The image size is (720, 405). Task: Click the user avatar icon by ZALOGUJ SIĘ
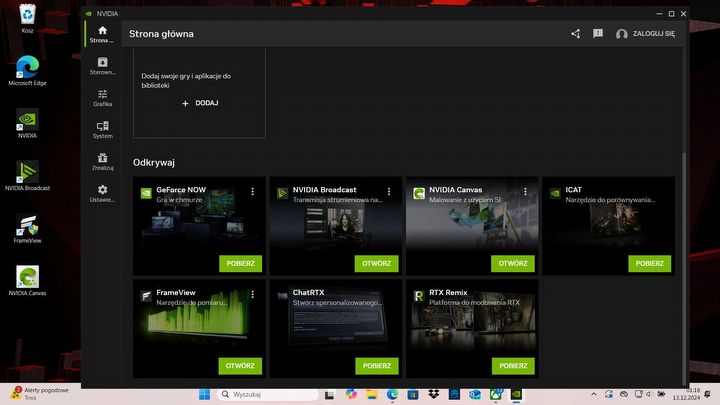pyautogui.click(x=622, y=34)
